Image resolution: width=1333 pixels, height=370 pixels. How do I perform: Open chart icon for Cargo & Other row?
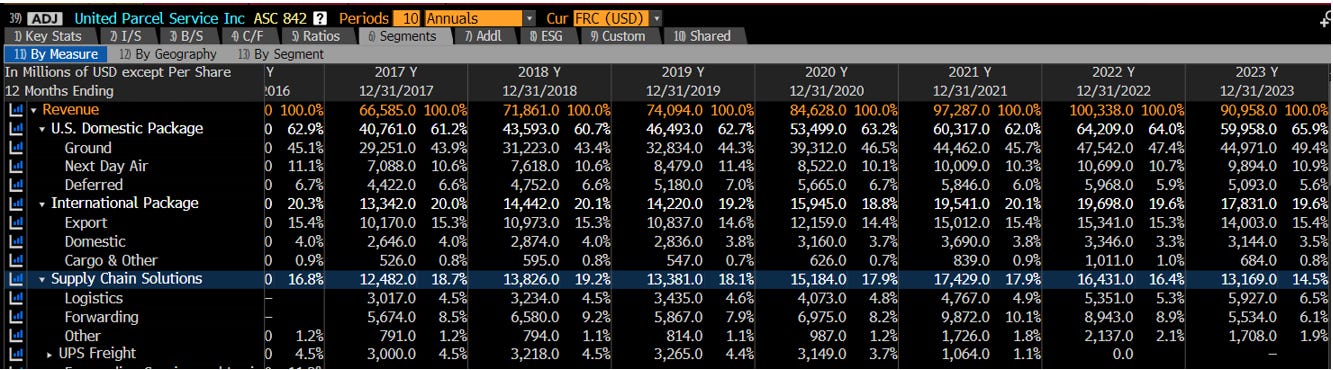15,260
